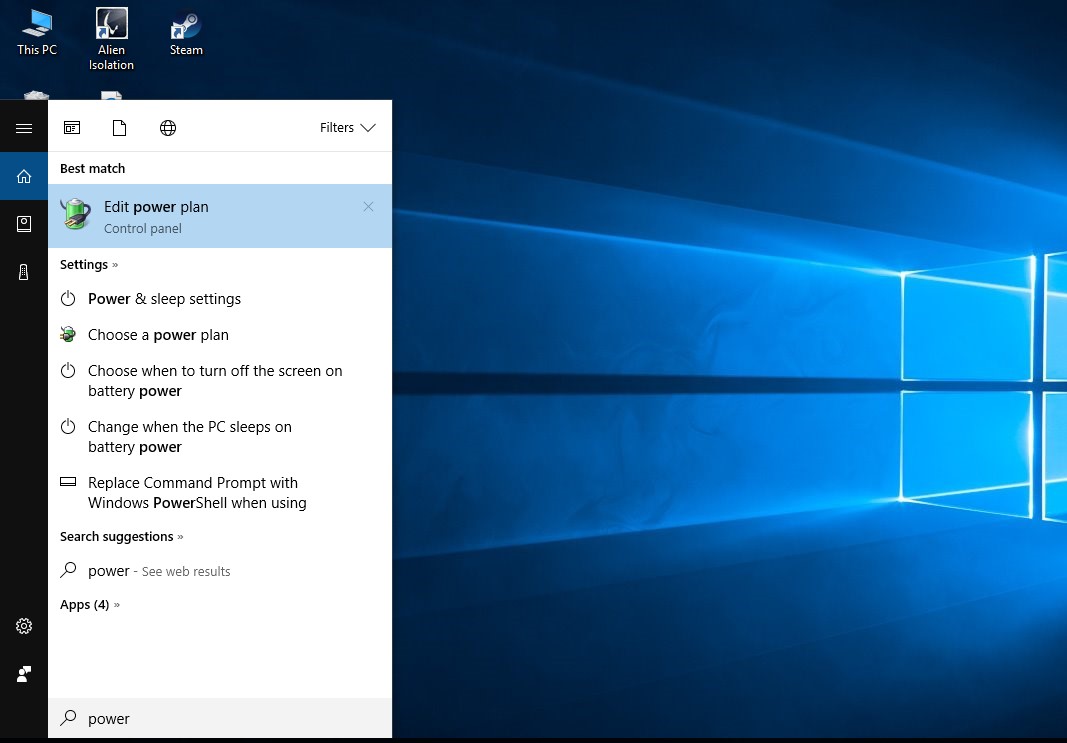Dismiss the Edit power plan result with X
Image resolution: width=1067 pixels, height=743 pixels.
368,207
